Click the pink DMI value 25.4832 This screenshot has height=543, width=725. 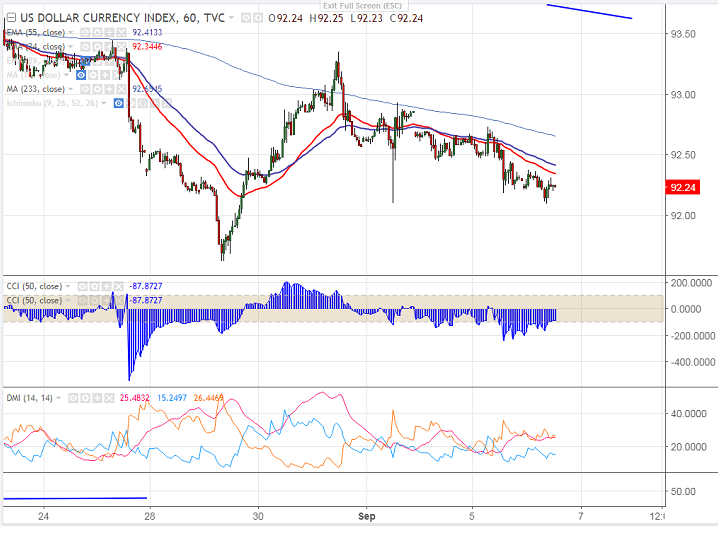[x=135, y=398]
